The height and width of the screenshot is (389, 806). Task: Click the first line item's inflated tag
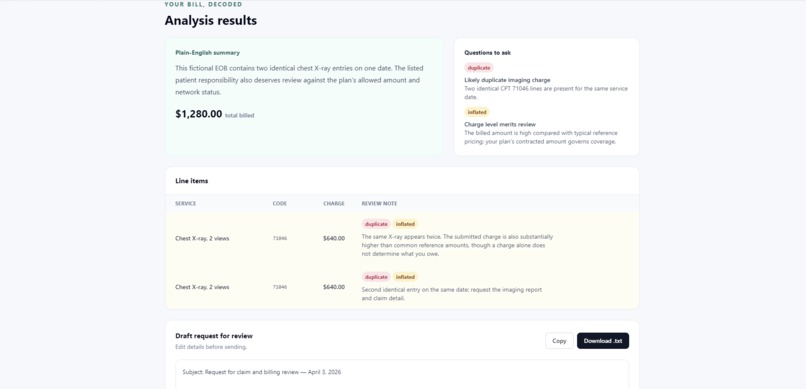pos(406,224)
